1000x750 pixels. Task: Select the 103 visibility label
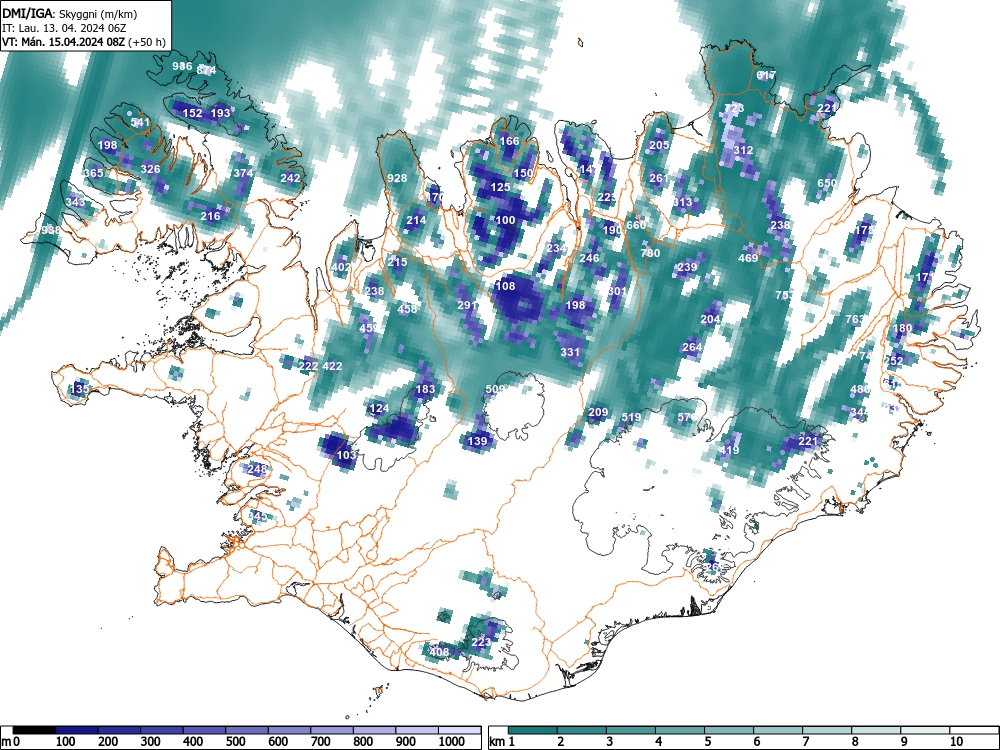[346, 455]
